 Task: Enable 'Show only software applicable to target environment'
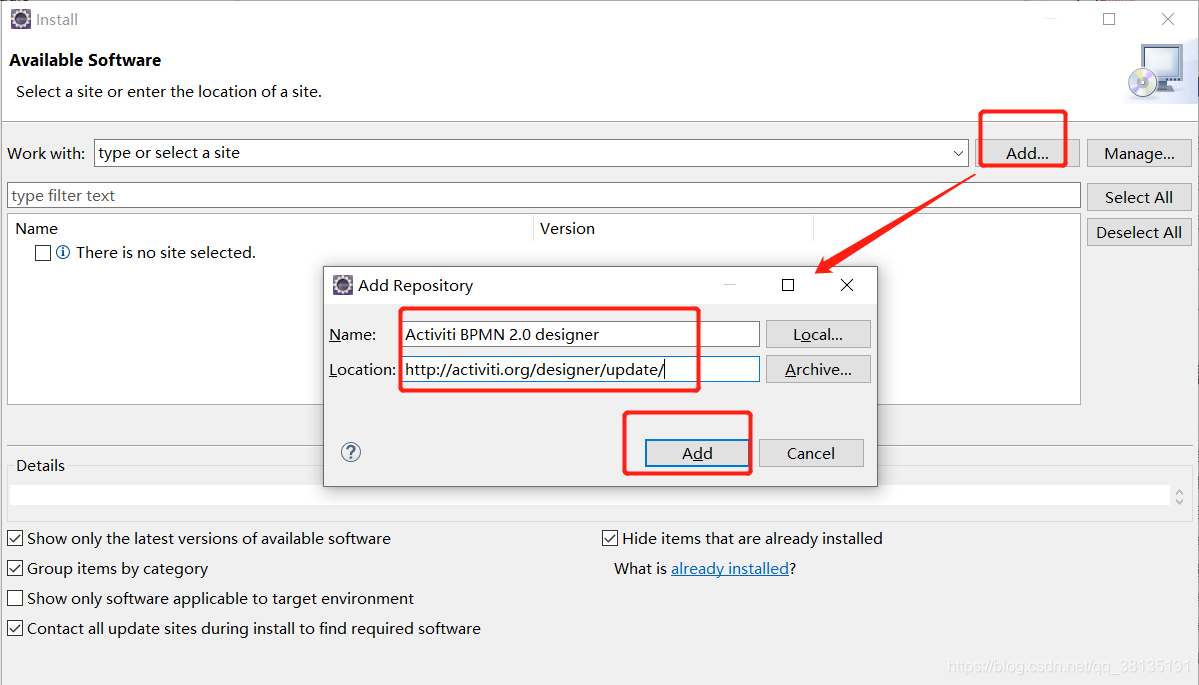tap(15, 598)
